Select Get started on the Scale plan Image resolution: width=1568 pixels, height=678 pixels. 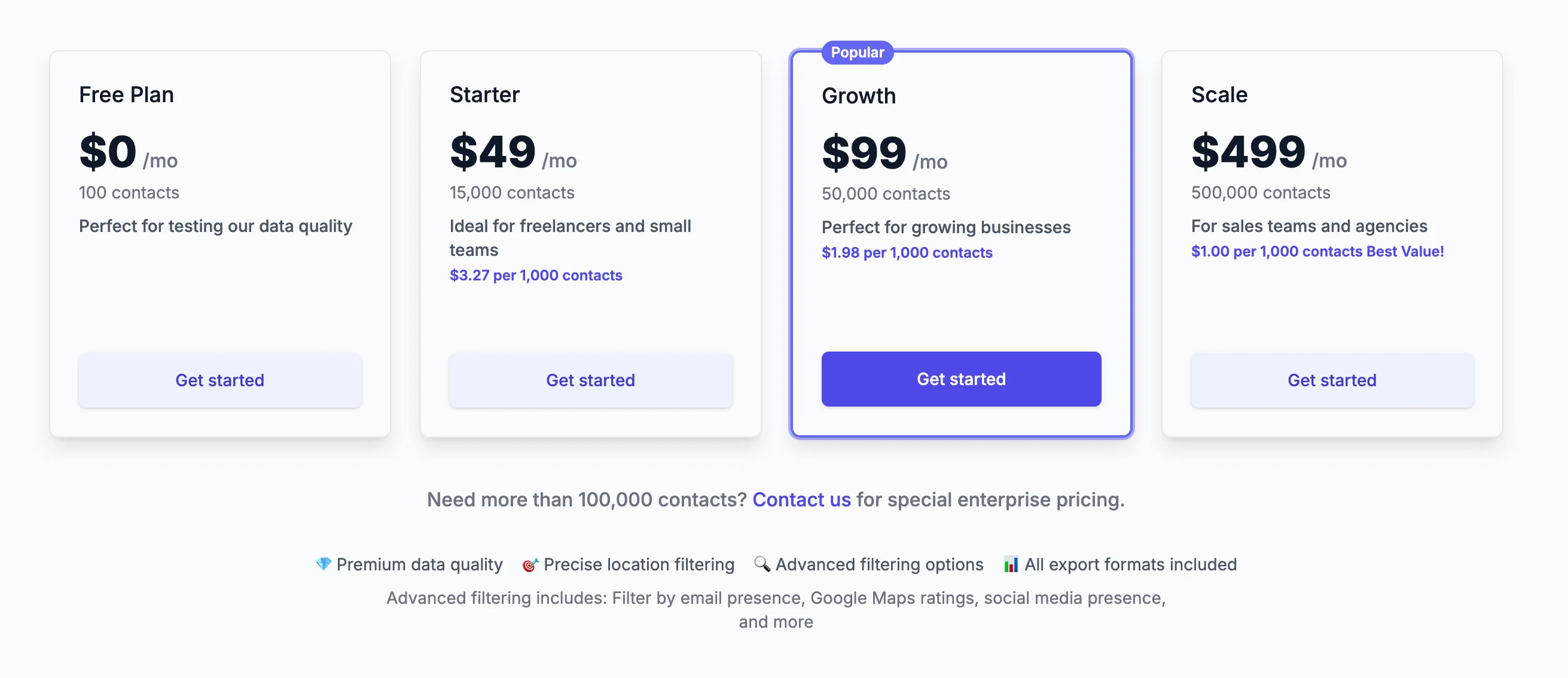(1331, 380)
